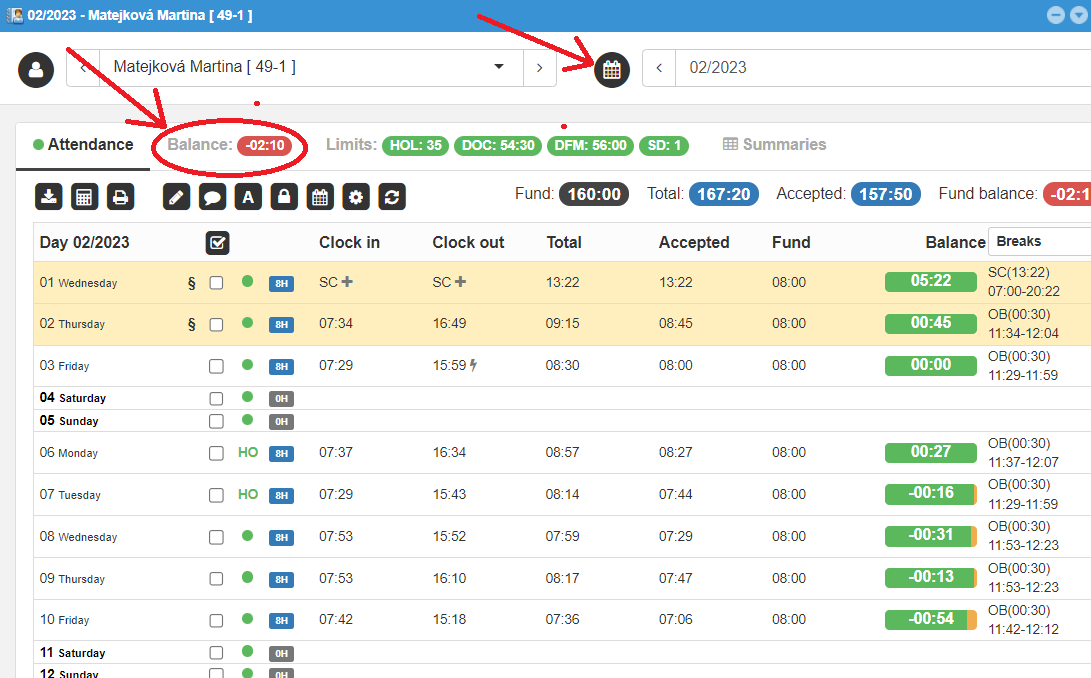This screenshot has height=678, width=1091.
Task: Click the HOL: 35 limit badge
Action: pyautogui.click(x=415, y=146)
